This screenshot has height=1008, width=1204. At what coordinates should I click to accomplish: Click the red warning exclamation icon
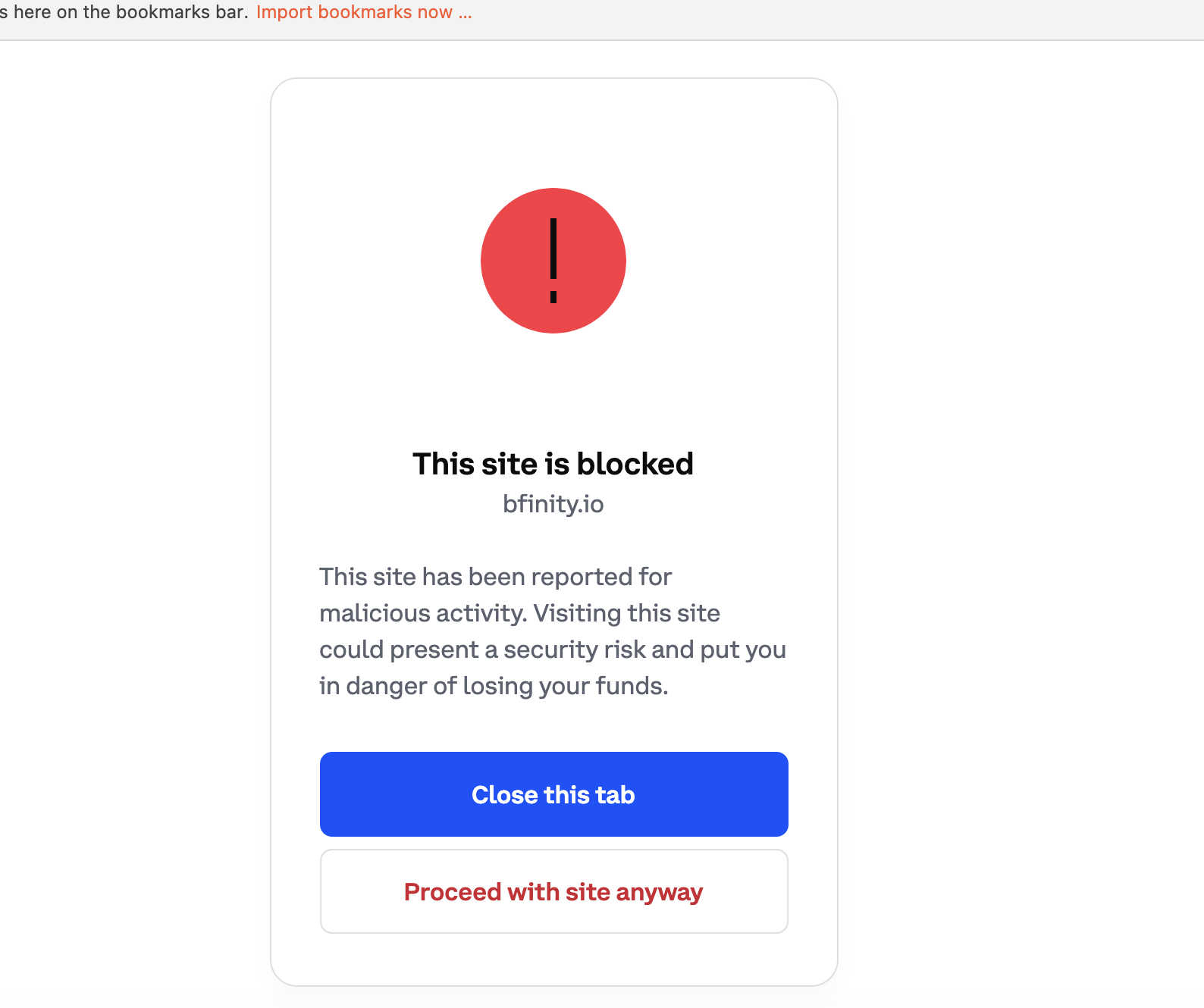tap(553, 261)
